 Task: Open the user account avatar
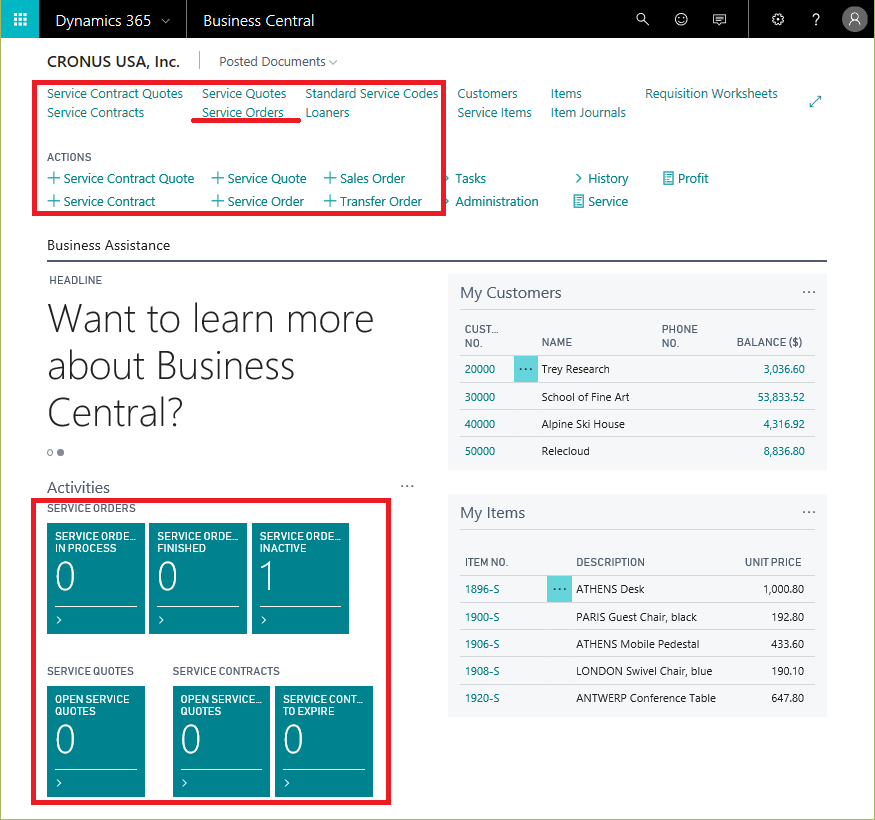click(x=854, y=20)
